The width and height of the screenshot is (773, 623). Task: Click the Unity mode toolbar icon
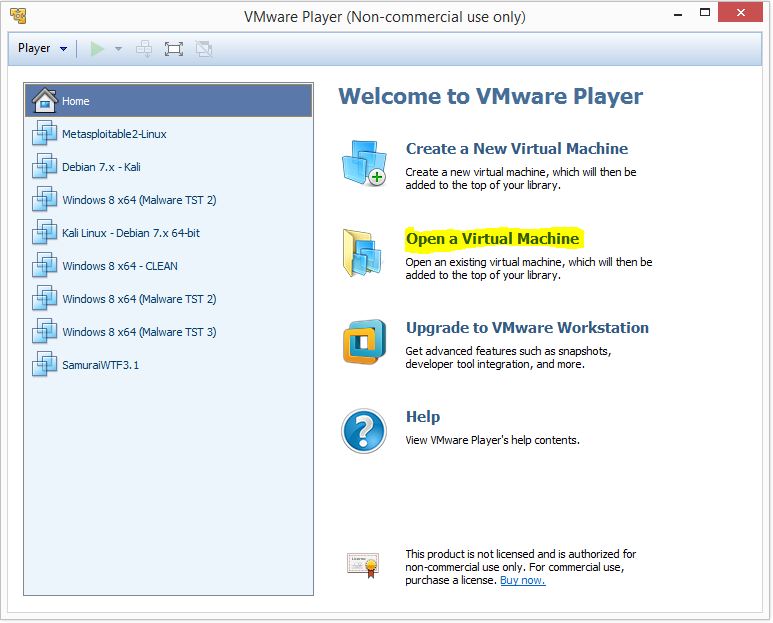[204, 49]
